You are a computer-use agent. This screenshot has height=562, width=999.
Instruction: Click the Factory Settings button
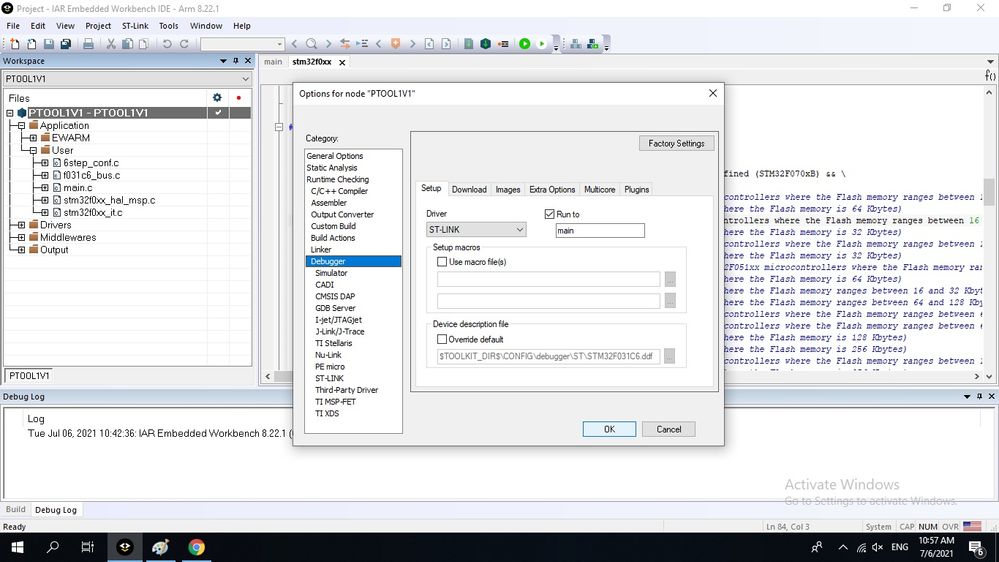pos(676,143)
